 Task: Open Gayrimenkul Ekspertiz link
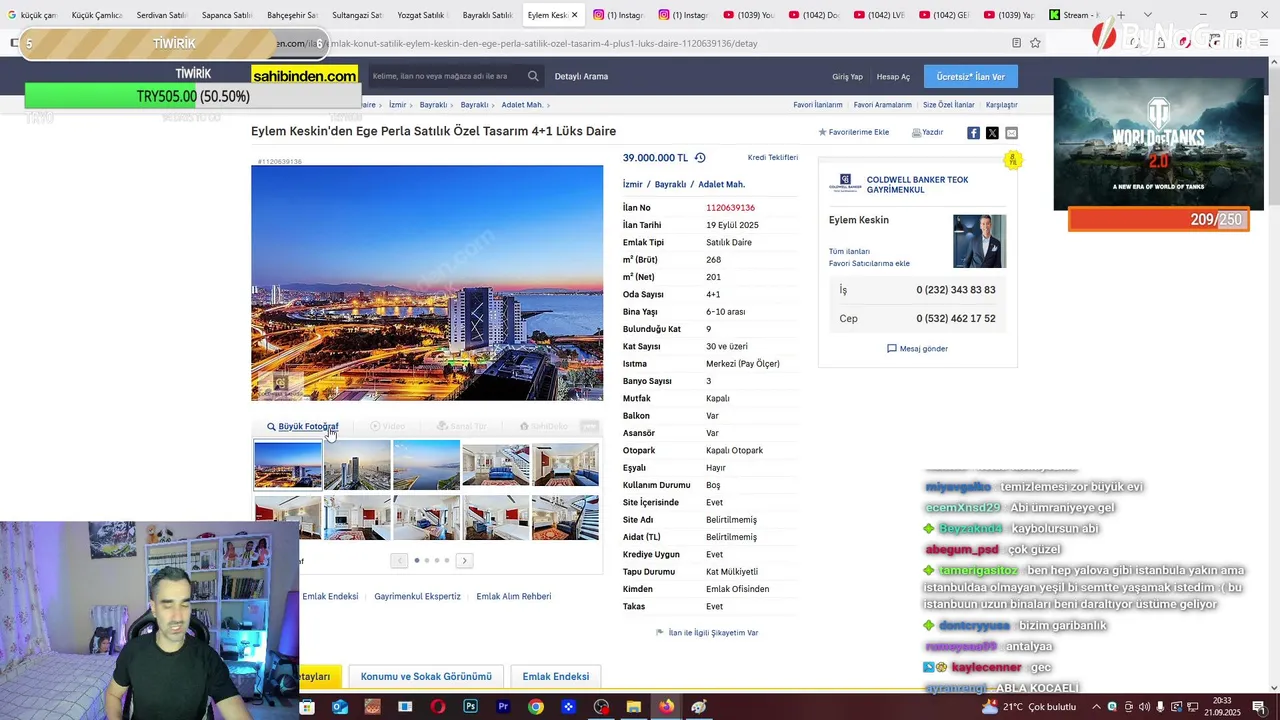click(417, 596)
